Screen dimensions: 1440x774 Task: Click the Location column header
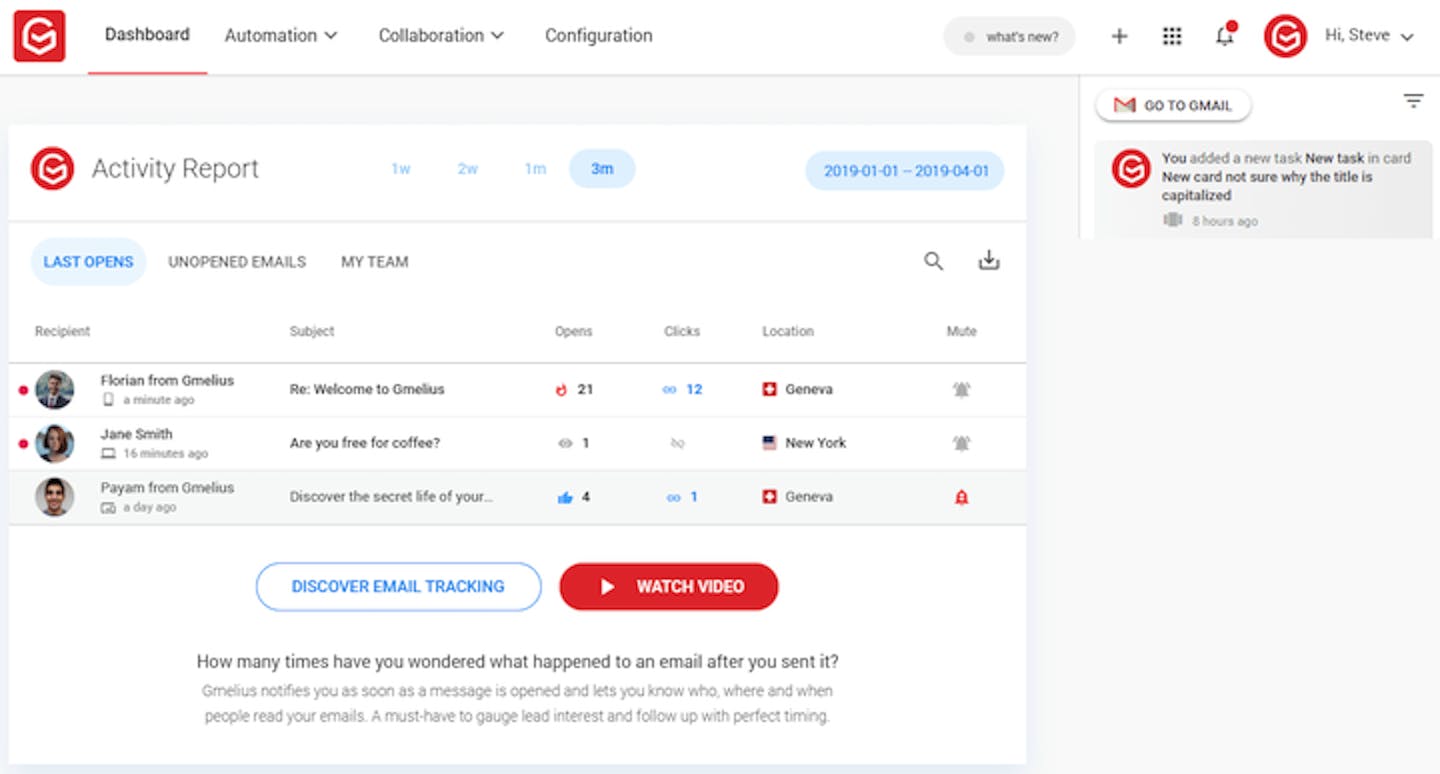788,331
